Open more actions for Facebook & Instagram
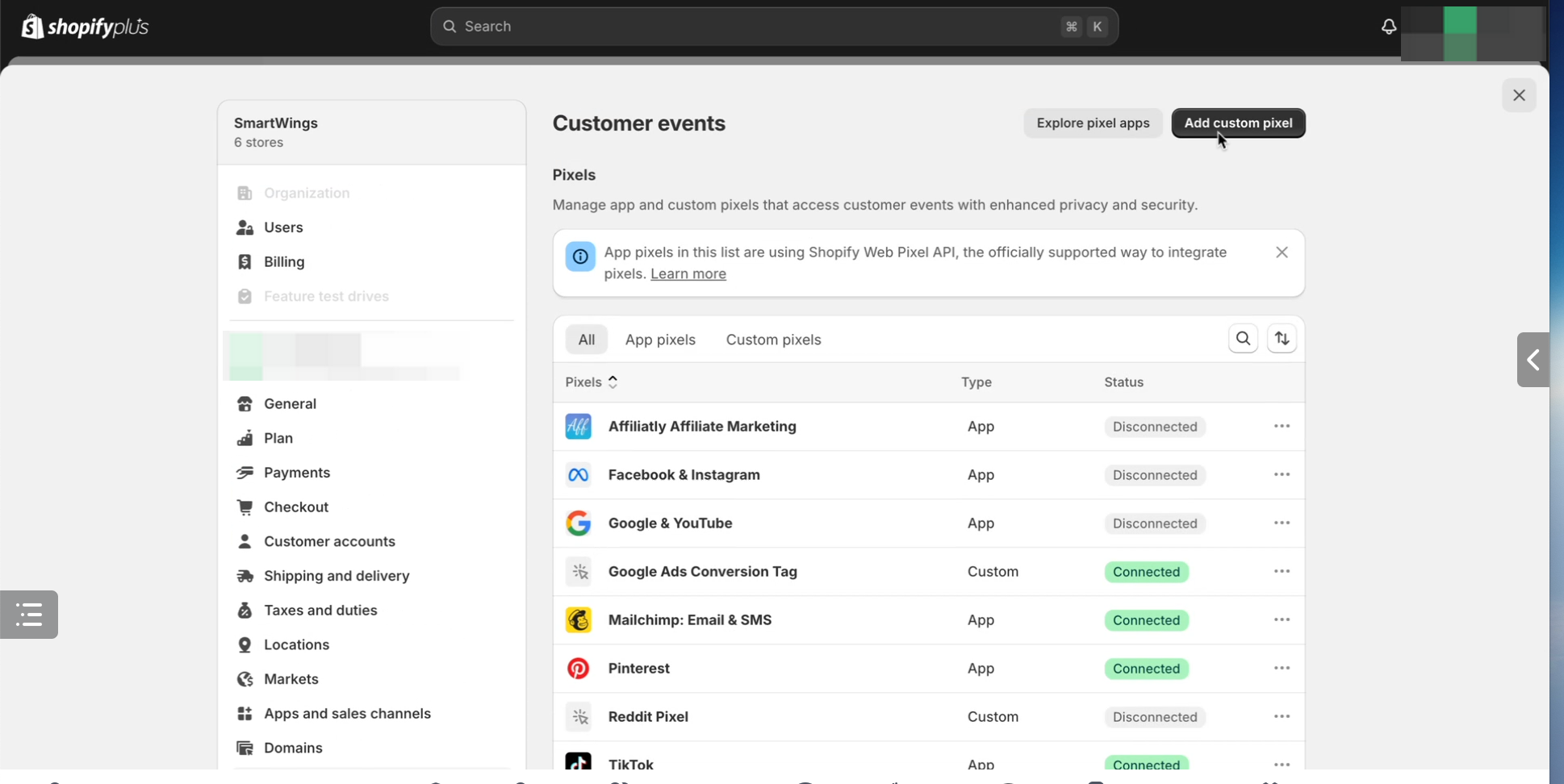The width and height of the screenshot is (1564, 784). pos(1282,474)
